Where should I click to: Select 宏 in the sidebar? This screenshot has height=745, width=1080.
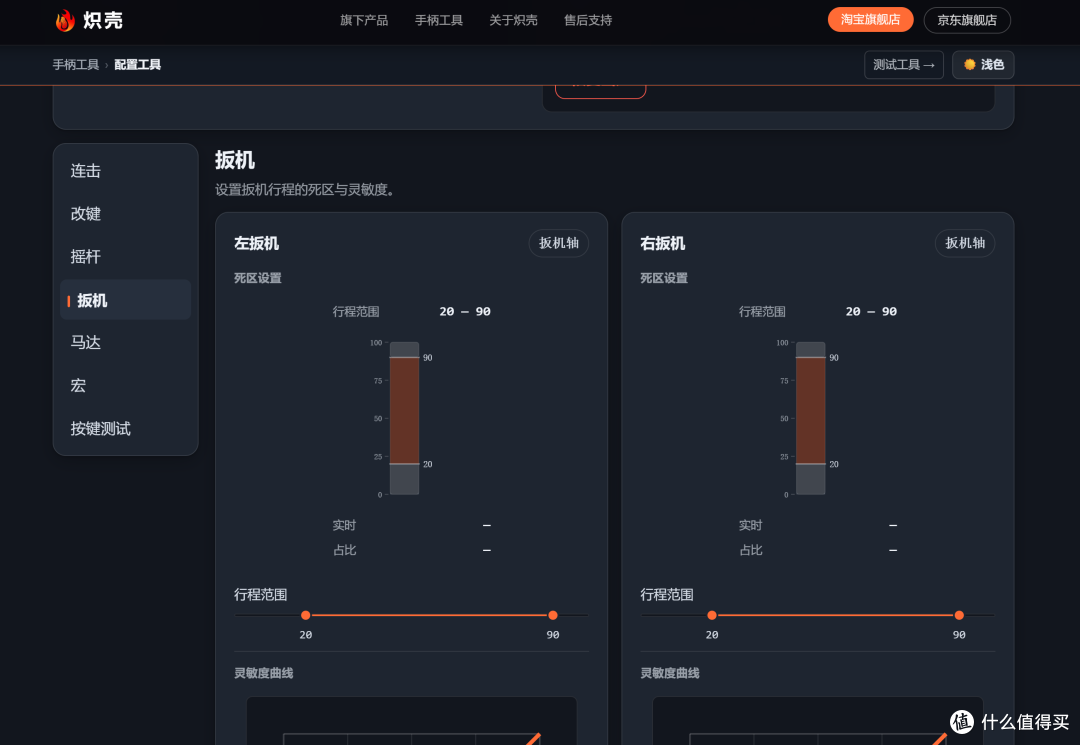point(125,386)
